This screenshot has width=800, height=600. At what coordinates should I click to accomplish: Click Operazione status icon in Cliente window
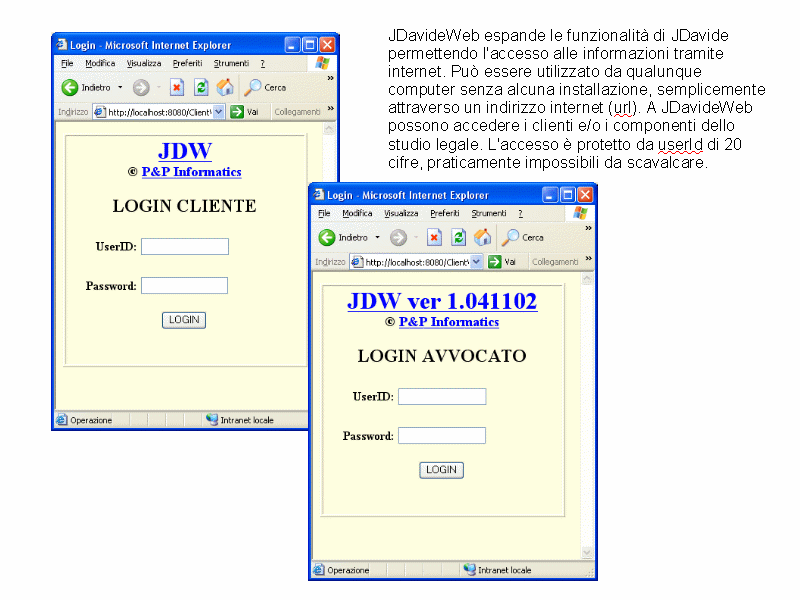tap(62, 420)
